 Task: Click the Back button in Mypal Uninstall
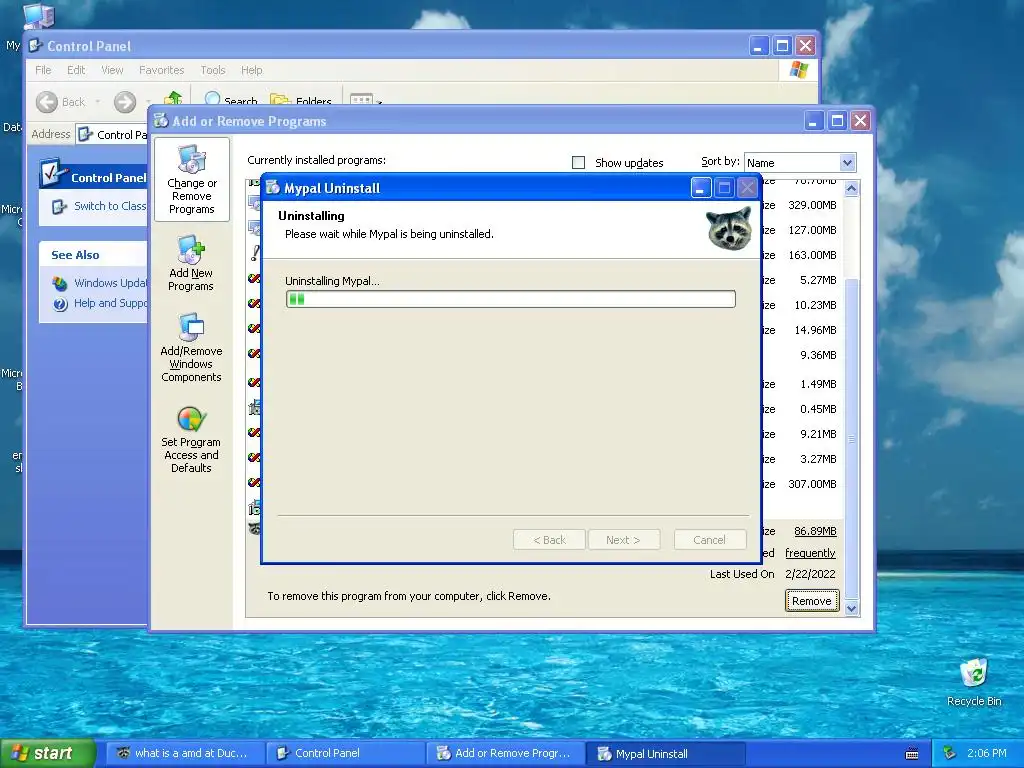pyautogui.click(x=549, y=540)
